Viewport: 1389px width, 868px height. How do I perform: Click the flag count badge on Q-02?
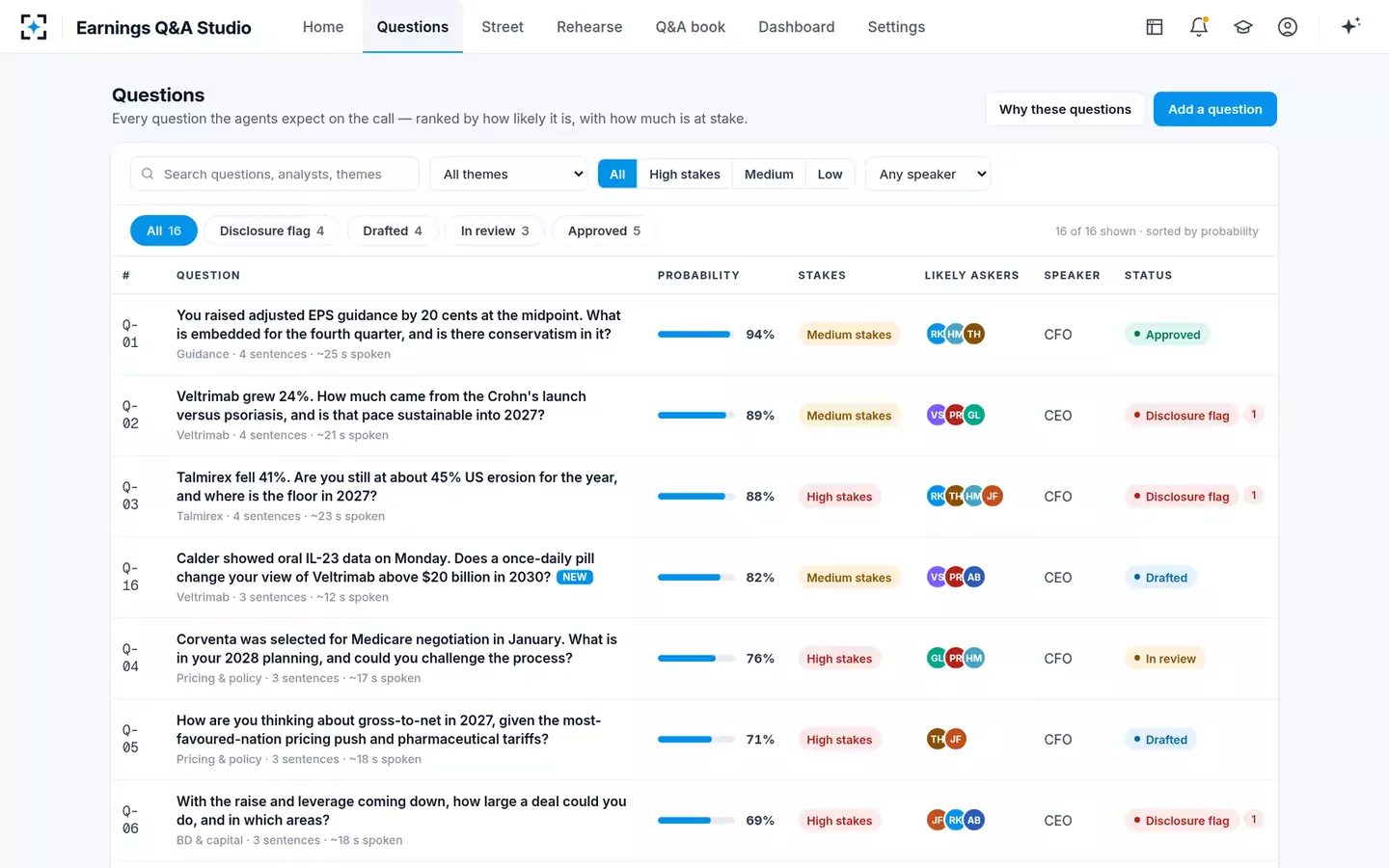[1254, 415]
